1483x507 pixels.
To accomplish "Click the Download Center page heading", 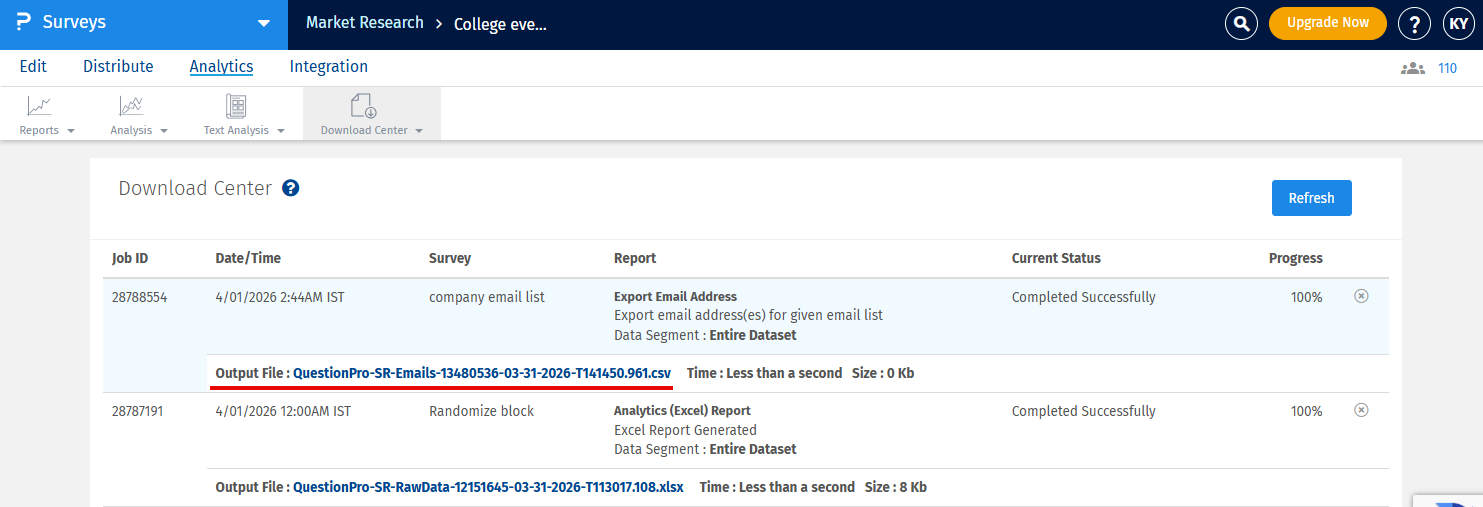I will [195, 188].
